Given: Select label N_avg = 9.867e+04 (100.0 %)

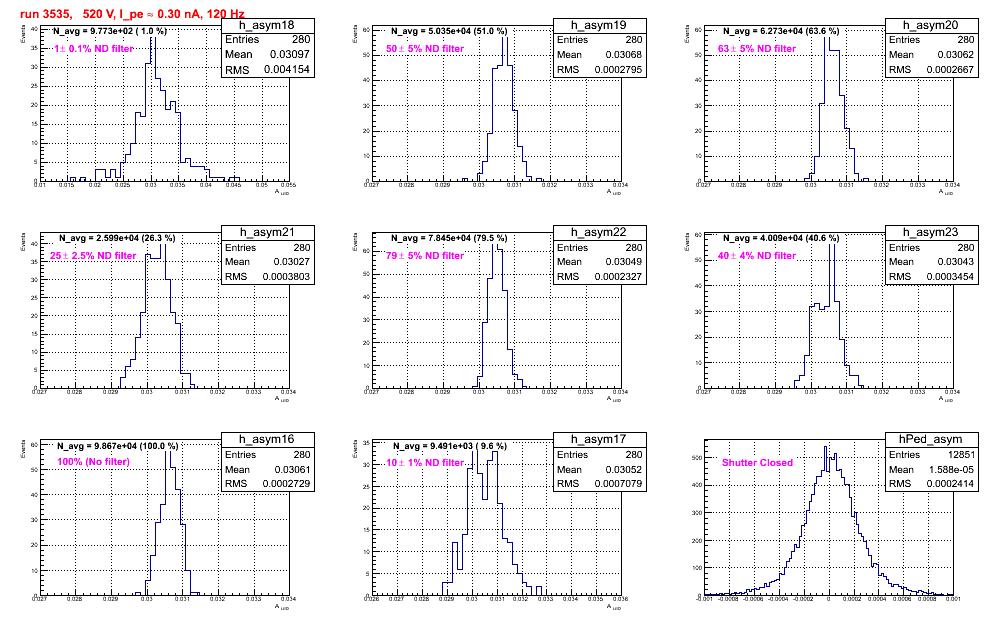Looking at the screenshot, I should tap(118, 446).
